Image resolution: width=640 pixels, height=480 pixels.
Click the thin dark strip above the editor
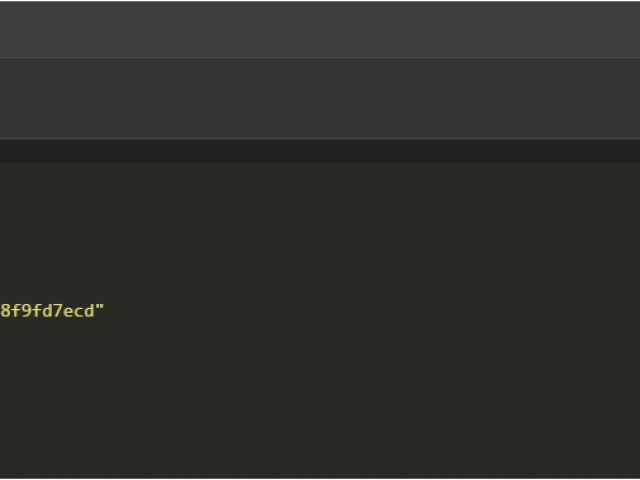point(320,150)
